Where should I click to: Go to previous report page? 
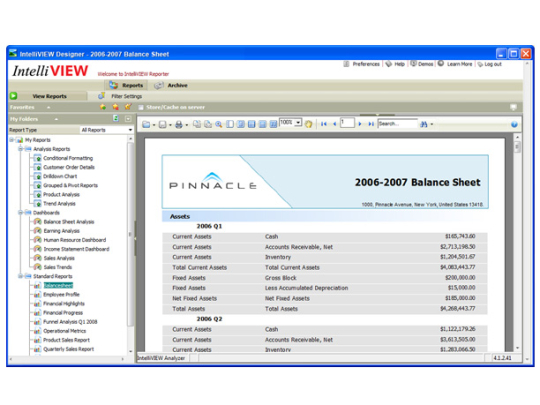tap(334, 124)
